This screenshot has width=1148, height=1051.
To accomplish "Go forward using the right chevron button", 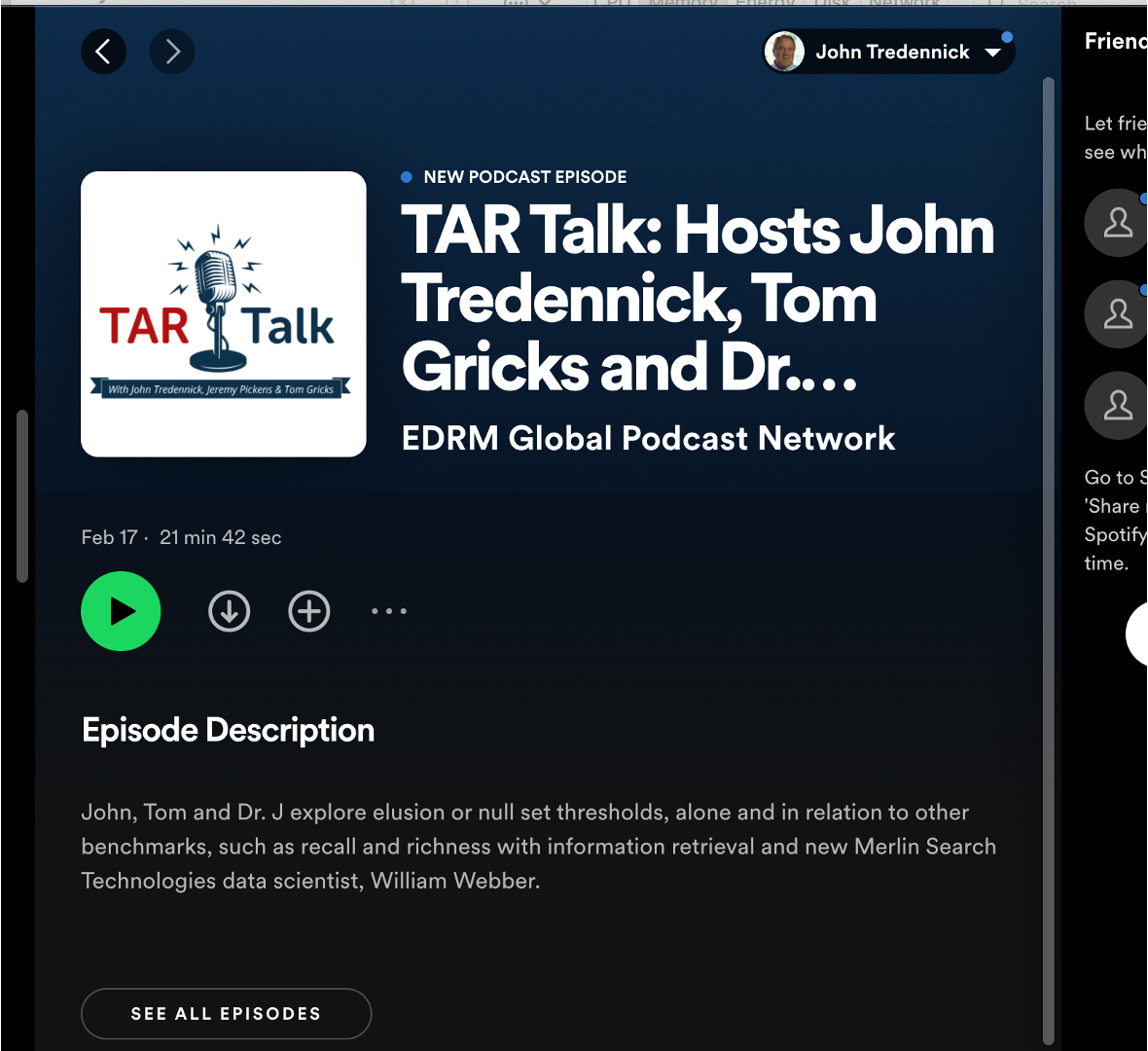I will coord(172,52).
